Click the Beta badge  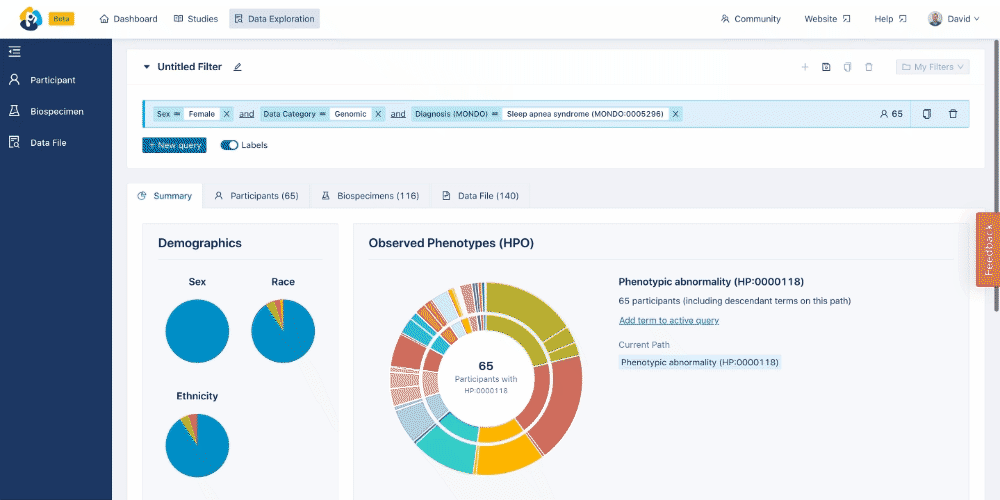coord(61,19)
